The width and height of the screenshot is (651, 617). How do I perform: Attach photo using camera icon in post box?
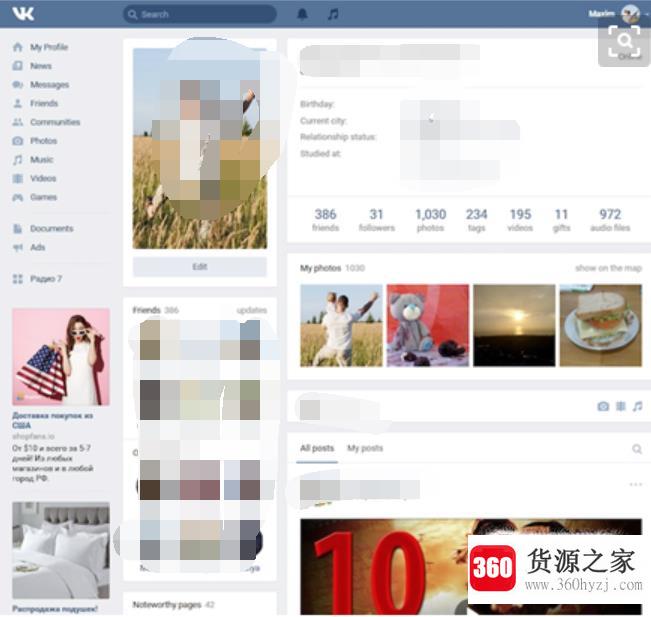(x=603, y=406)
